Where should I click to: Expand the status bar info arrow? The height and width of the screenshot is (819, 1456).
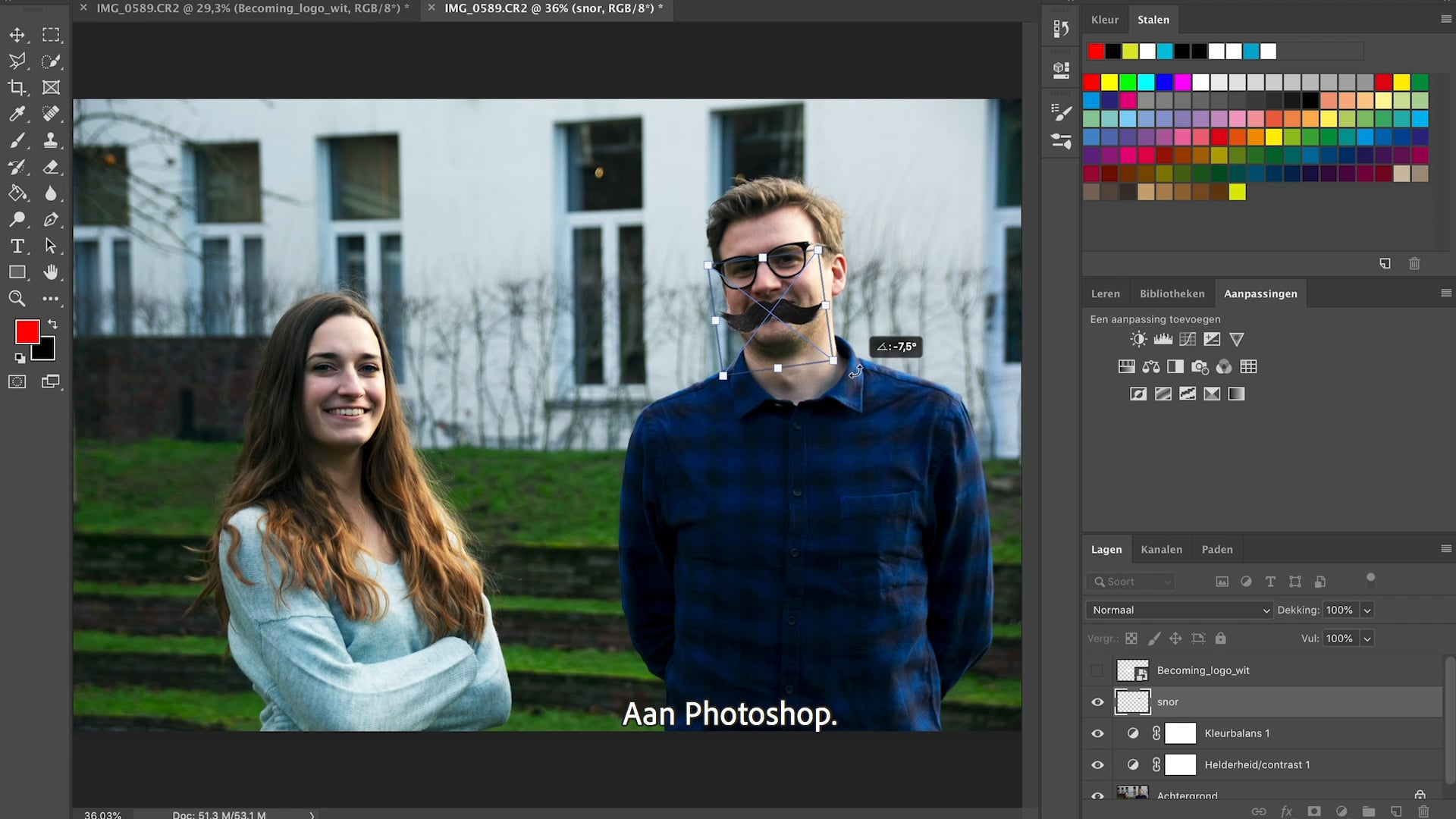(312, 814)
